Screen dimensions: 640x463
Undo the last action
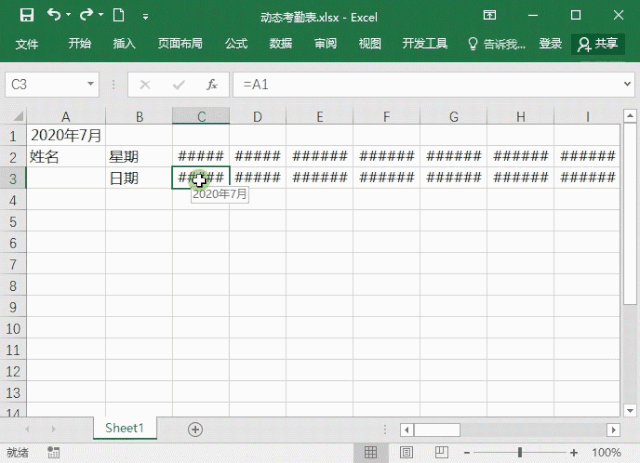click(53, 15)
